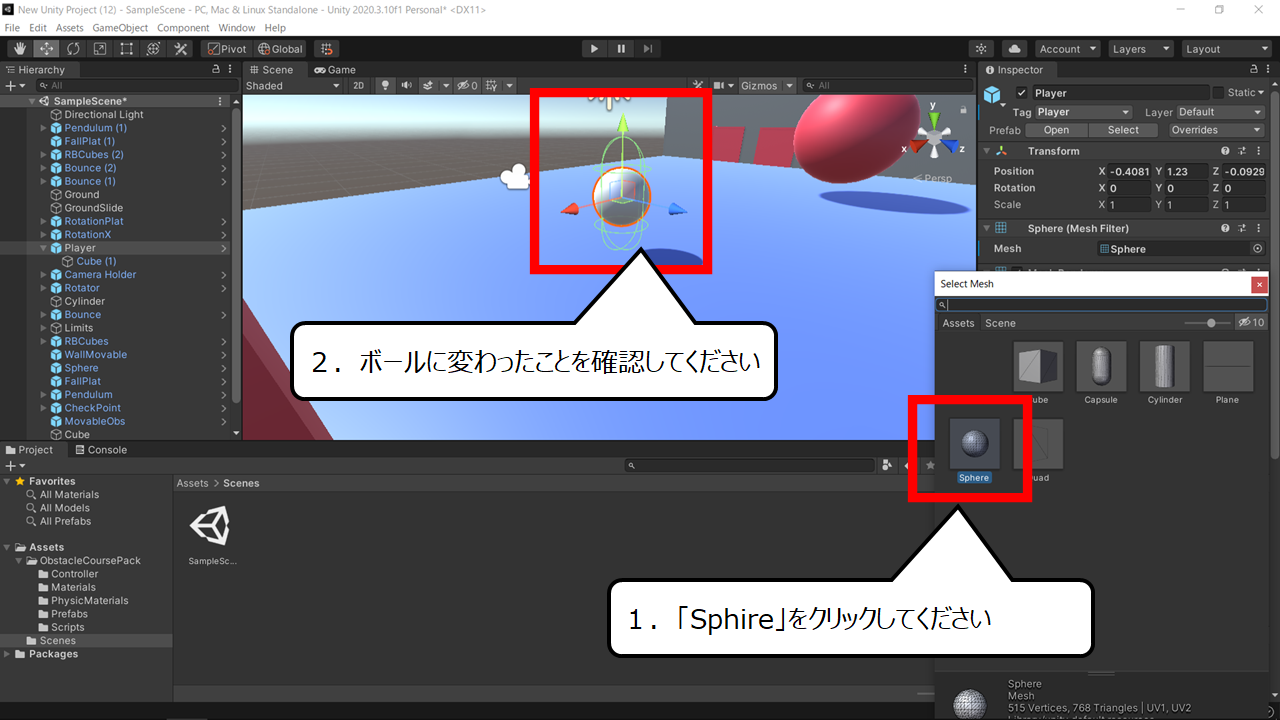This screenshot has height=720, width=1280.
Task: Toggle Global handle rotation
Action: [280, 48]
